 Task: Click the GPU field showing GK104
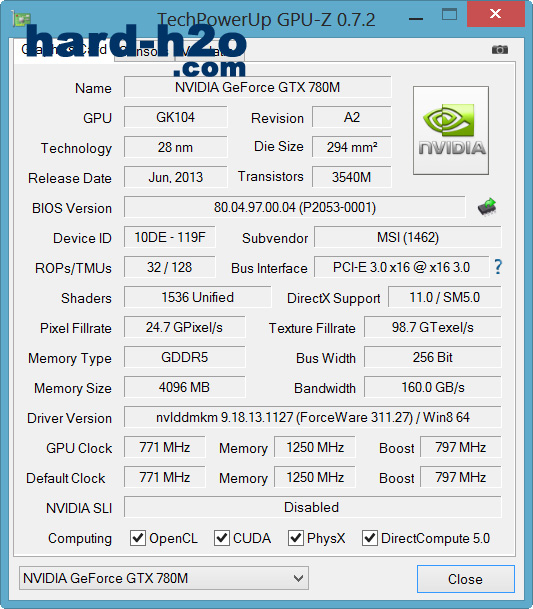[x=176, y=117]
